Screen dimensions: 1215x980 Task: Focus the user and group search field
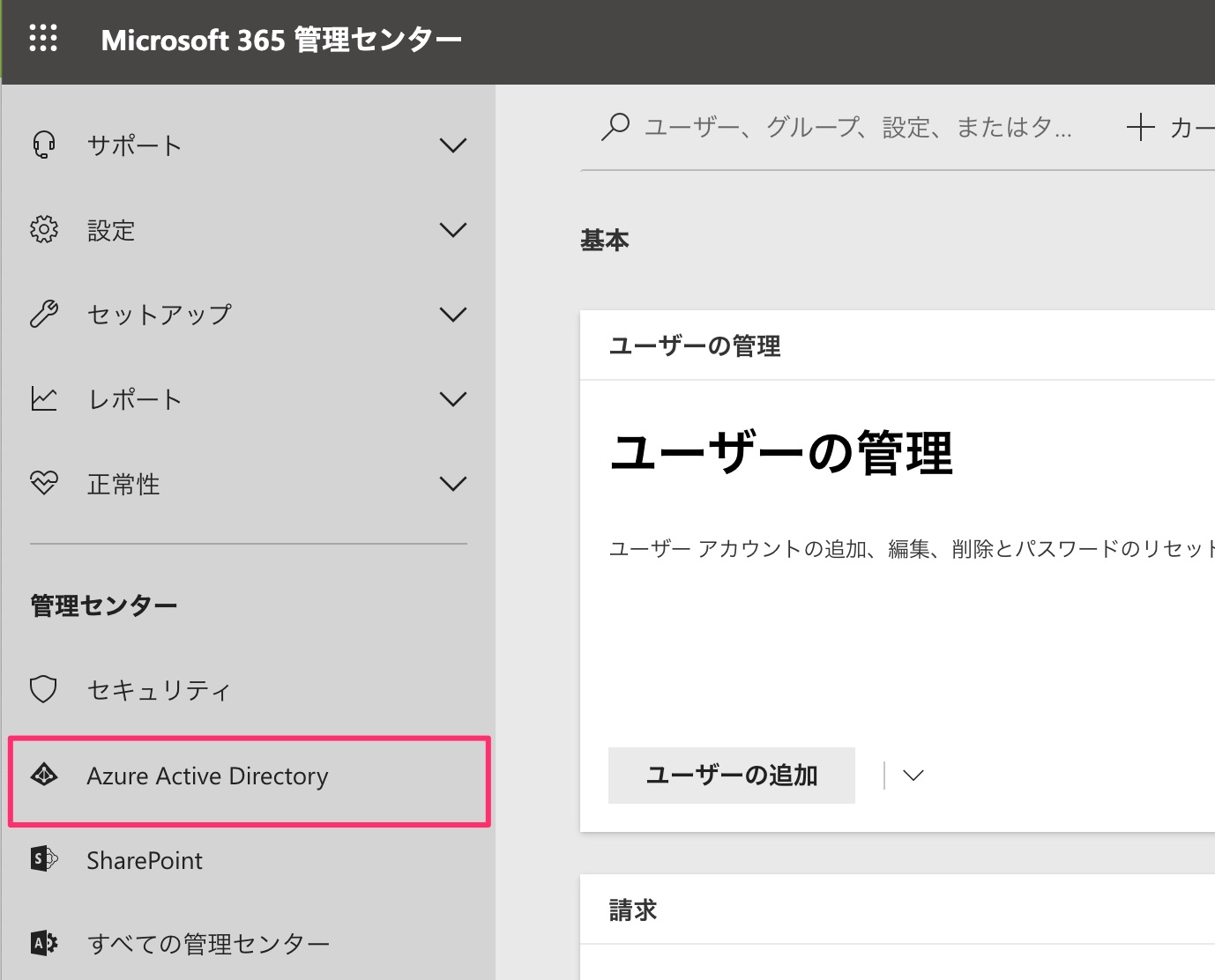point(838,127)
